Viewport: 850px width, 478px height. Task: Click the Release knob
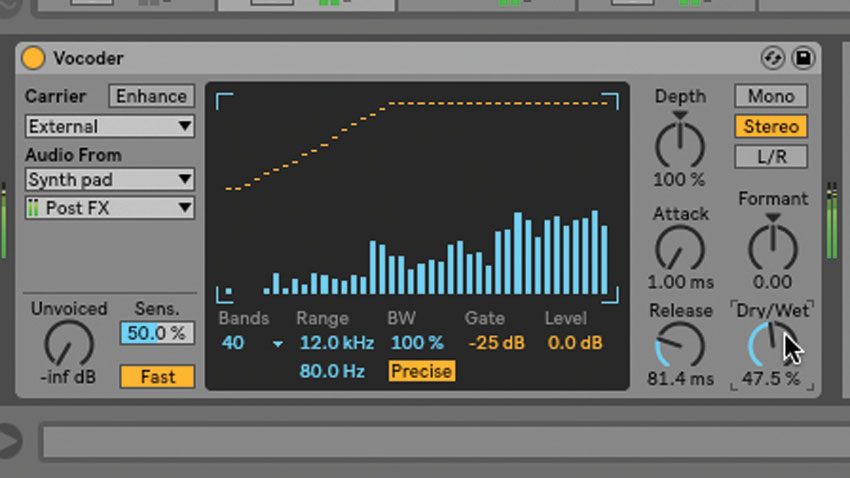pyautogui.click(x=680, y=345)
